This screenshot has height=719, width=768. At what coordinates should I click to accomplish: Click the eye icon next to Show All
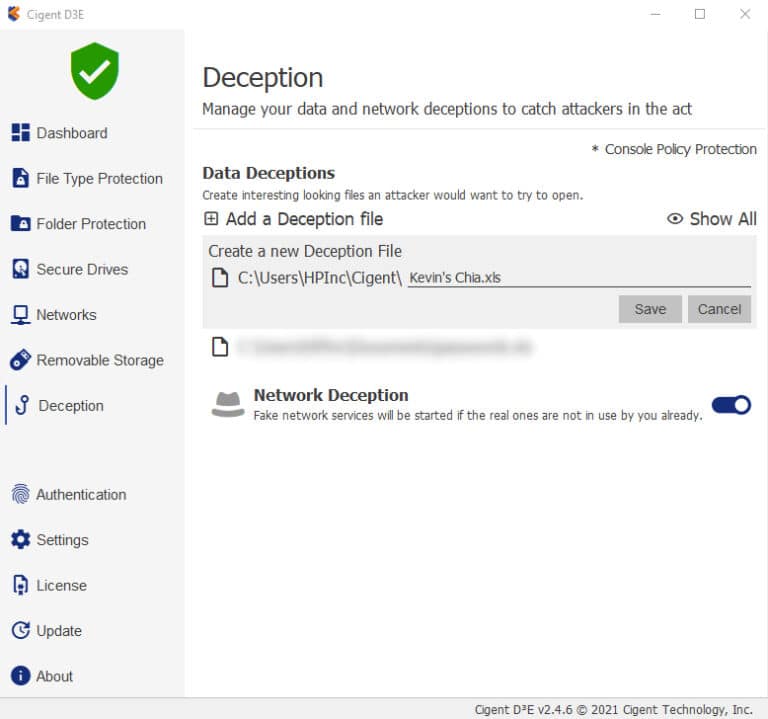point(675,218)
